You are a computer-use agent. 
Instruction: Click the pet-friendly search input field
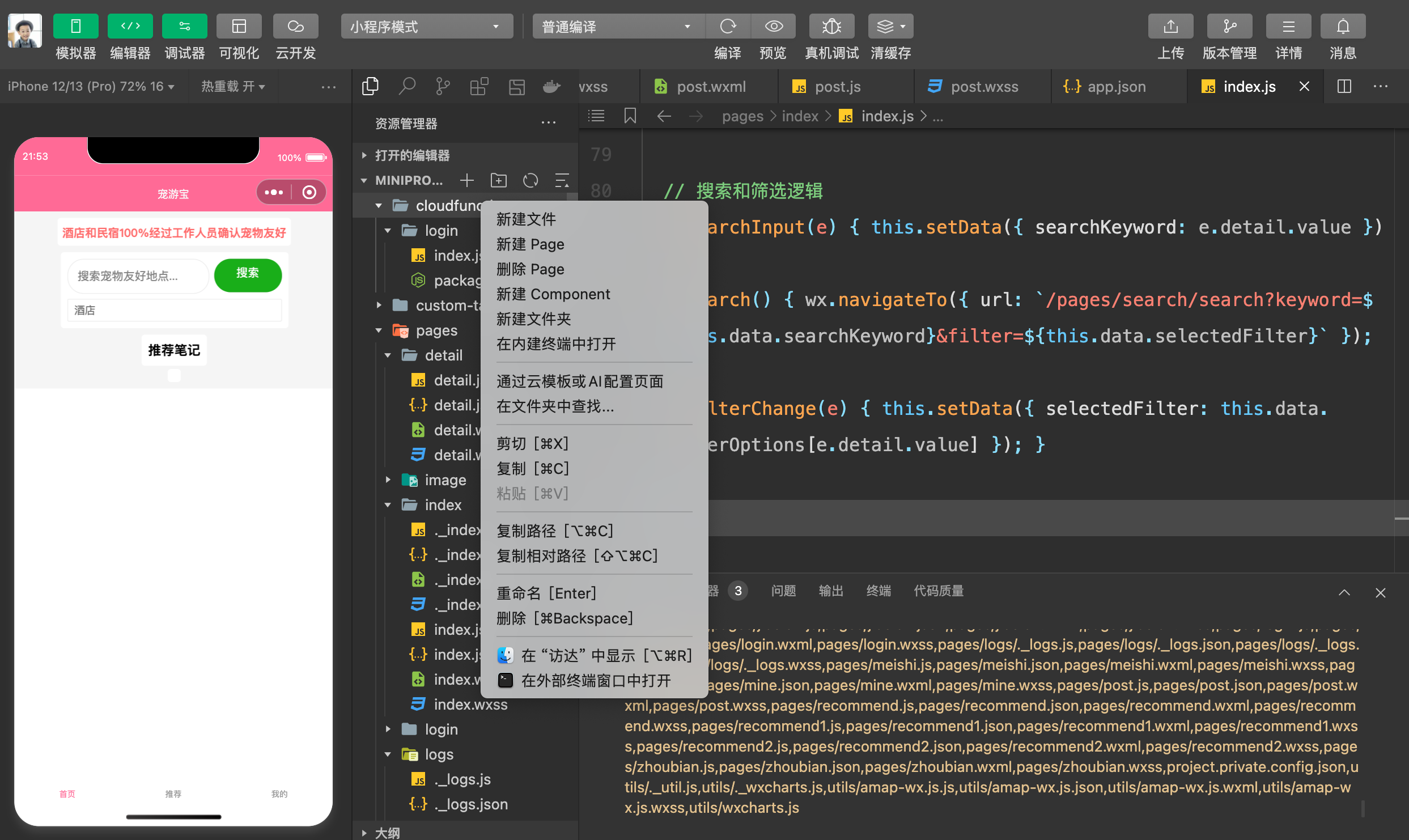(x=138, y=276)
